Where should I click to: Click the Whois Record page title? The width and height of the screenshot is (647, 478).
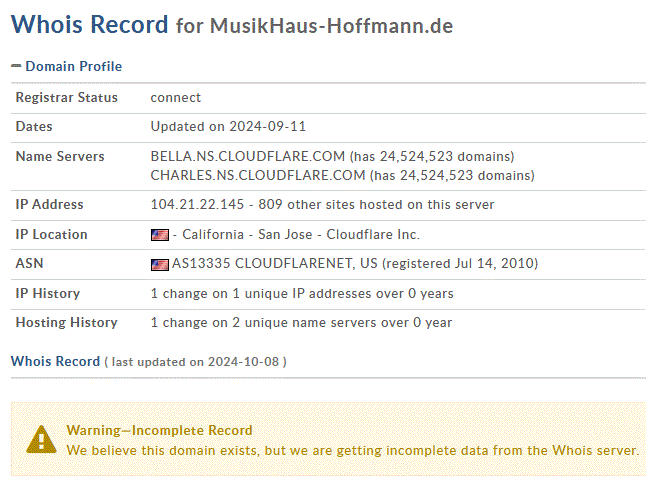(x=90, y=24)
